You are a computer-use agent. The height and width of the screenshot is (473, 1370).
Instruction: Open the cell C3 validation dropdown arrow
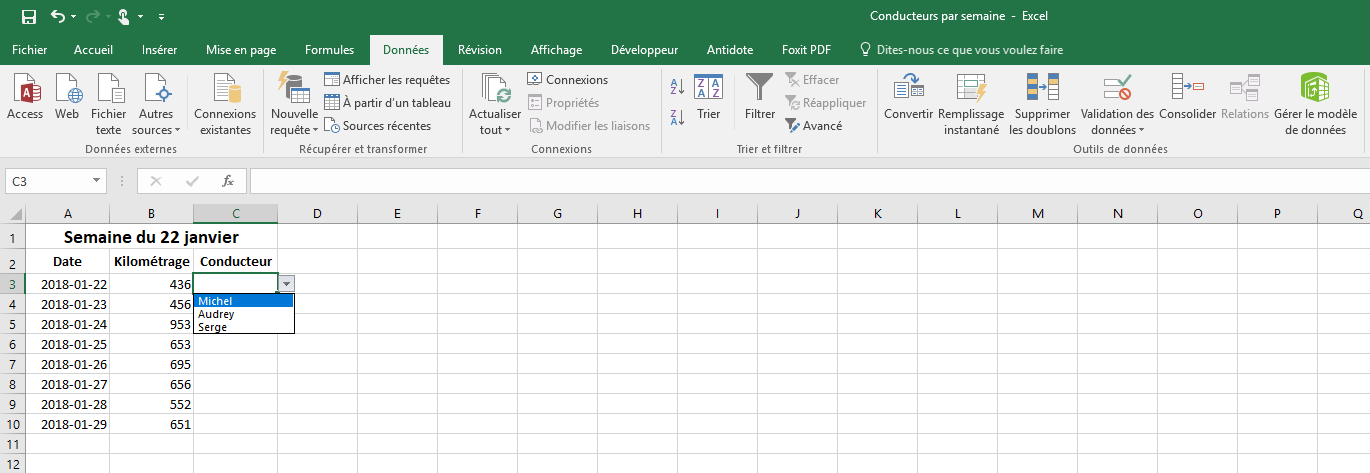(286, 284)
